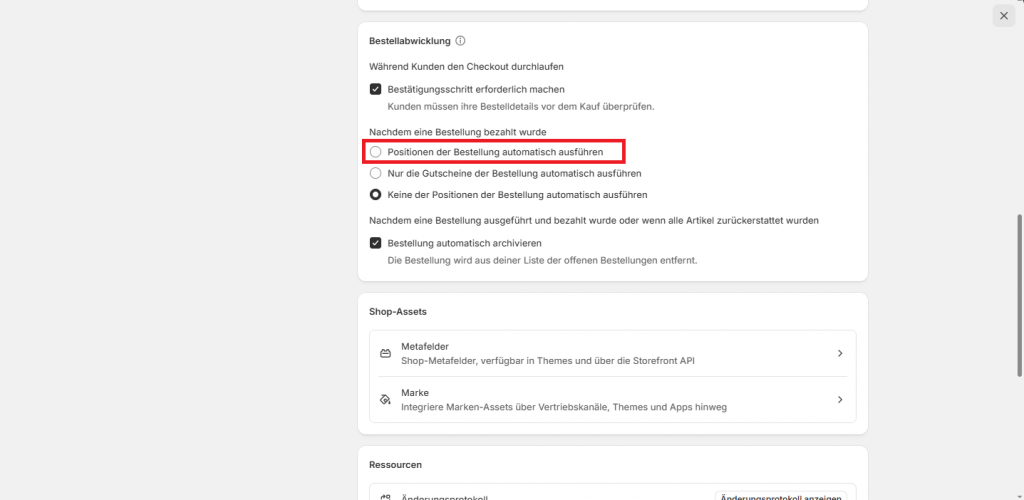This screenshot has width=1024, height=500.
Task: Click the Änderungsprotokoll icon
Action: [385, 497]
